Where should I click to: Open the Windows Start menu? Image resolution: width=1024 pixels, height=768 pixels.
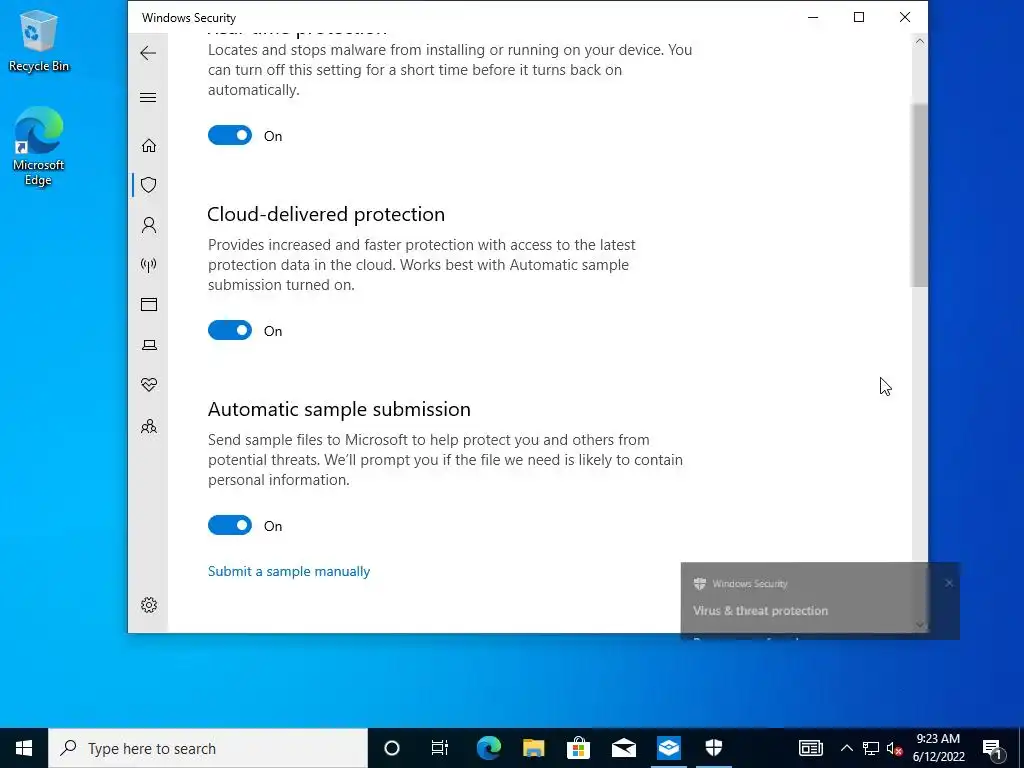pyautogui.click(x=24, y=748)
